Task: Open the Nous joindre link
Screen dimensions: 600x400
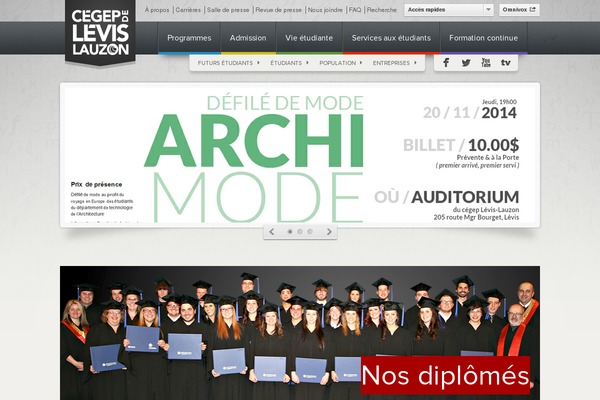Action: tap(325, 10)
